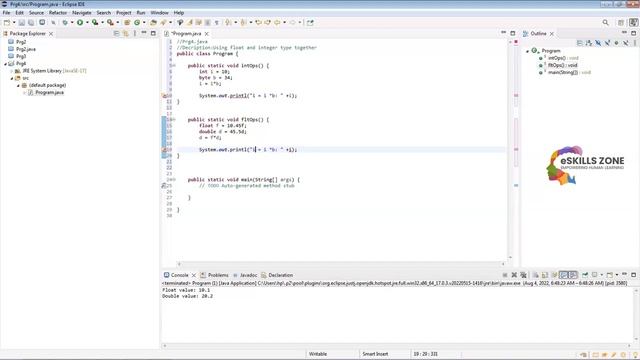Select Prg3 project in Package Explorer

(x=21, y=56)
